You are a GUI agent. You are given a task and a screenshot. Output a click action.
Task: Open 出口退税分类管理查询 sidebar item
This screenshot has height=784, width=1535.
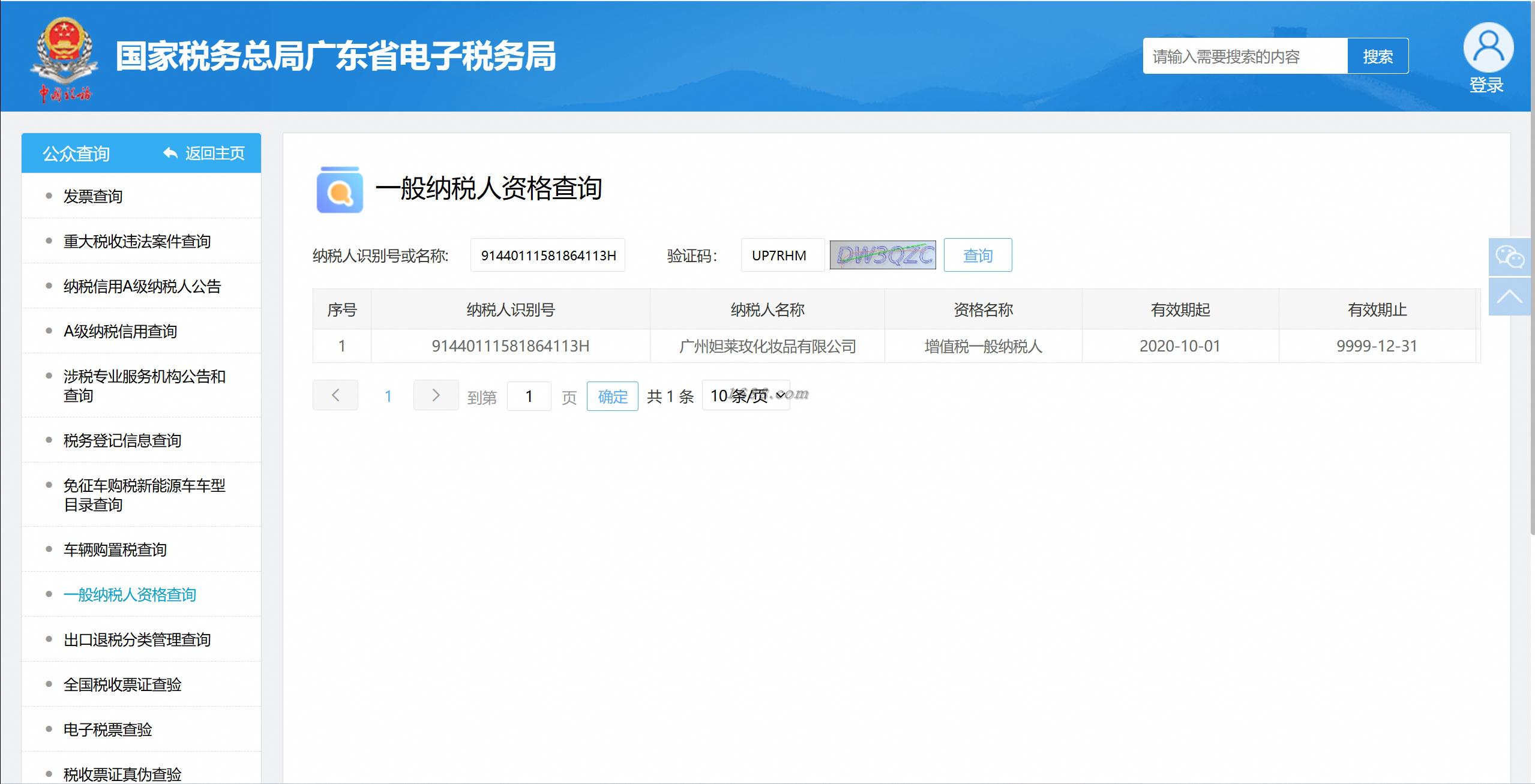pyautogui.click(x=137, y=639)
